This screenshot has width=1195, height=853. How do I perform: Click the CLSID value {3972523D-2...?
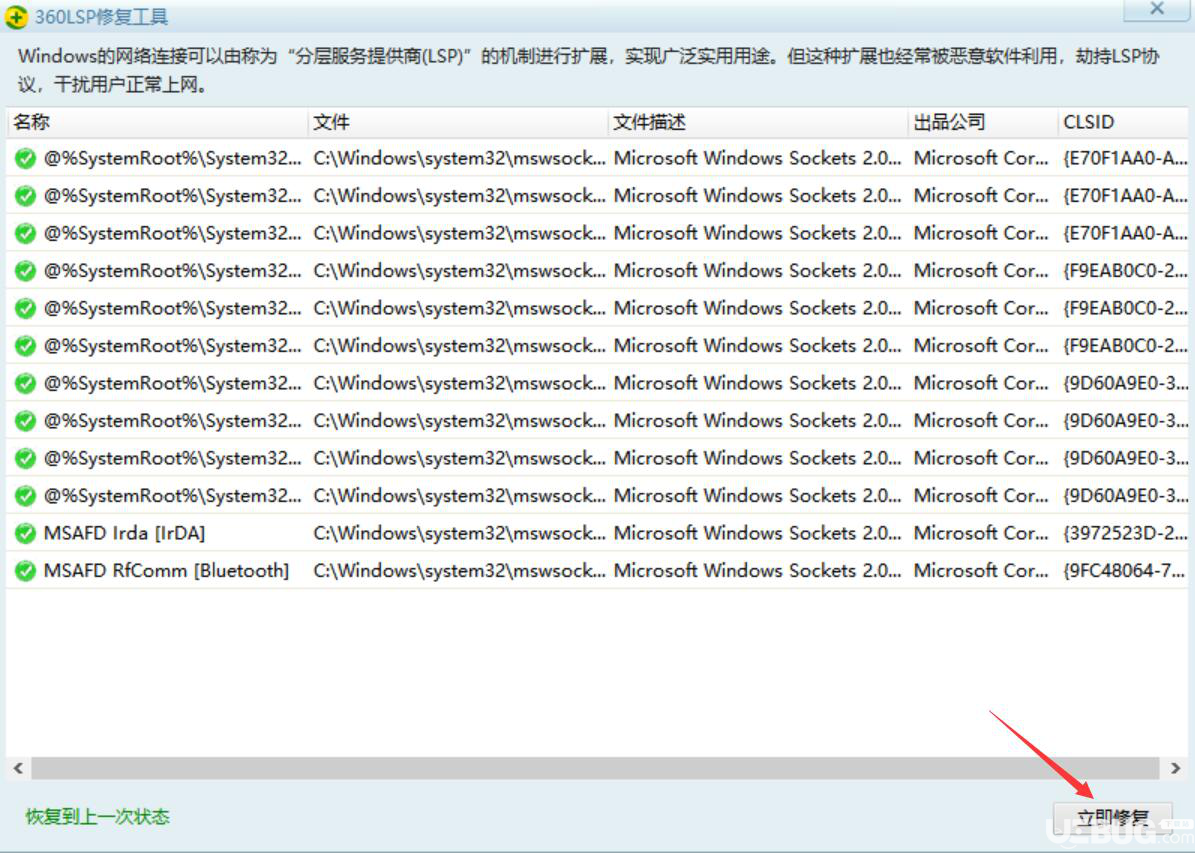click(1125, 533)
